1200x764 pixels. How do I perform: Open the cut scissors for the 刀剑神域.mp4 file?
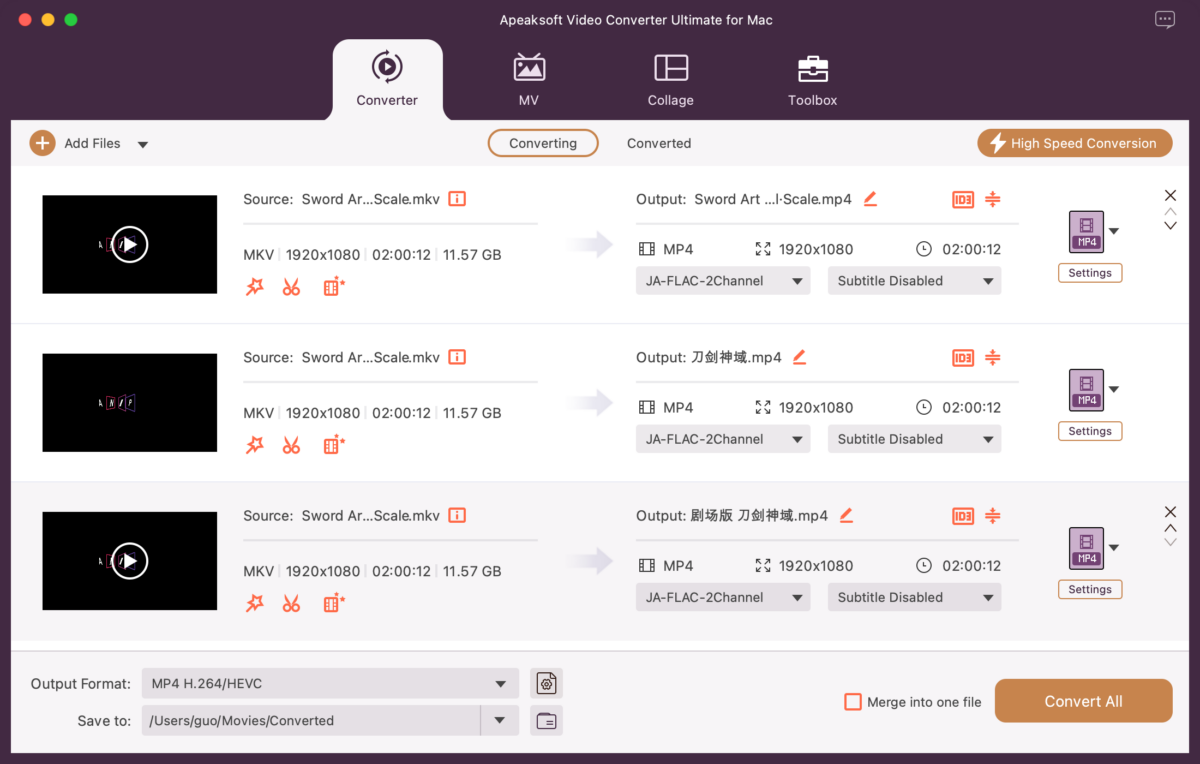[291, 445]
